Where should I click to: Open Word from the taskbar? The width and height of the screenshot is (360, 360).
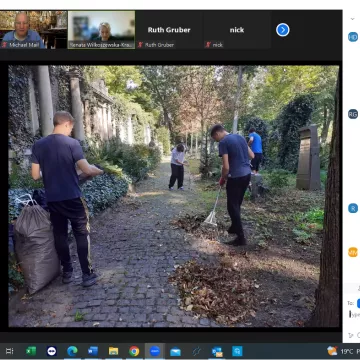(93, 351)
